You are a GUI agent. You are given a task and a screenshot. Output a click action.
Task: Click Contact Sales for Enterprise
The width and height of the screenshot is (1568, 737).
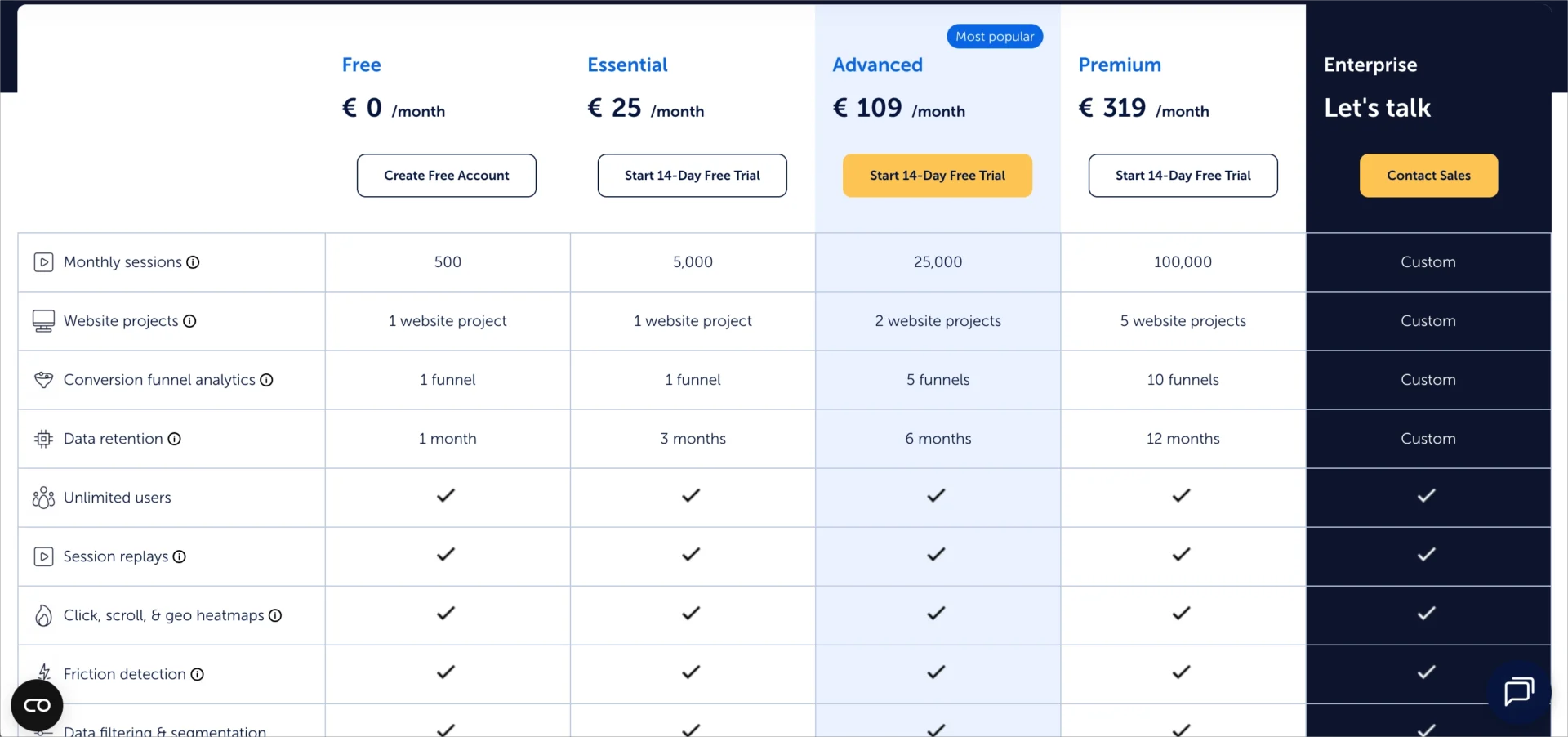pyautogui.click(x=1428, y=175)
